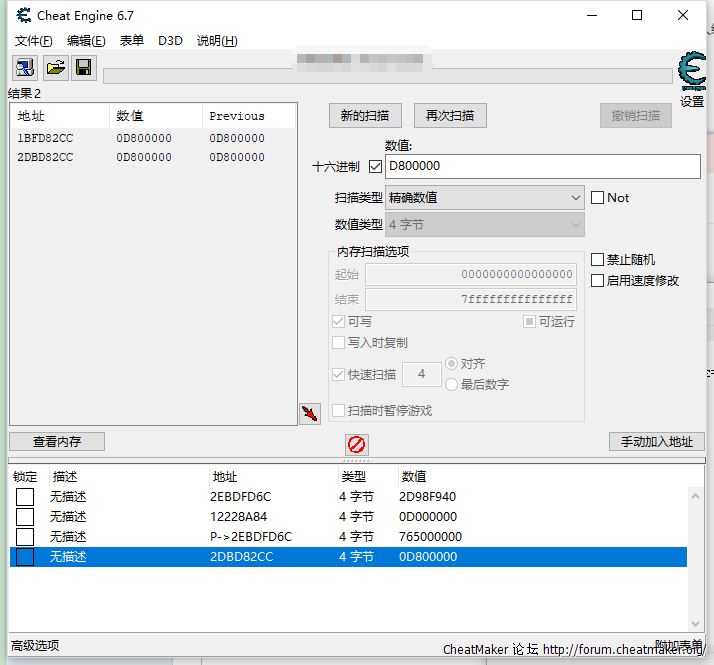Click the 新的扫描 button

point(365,115)
